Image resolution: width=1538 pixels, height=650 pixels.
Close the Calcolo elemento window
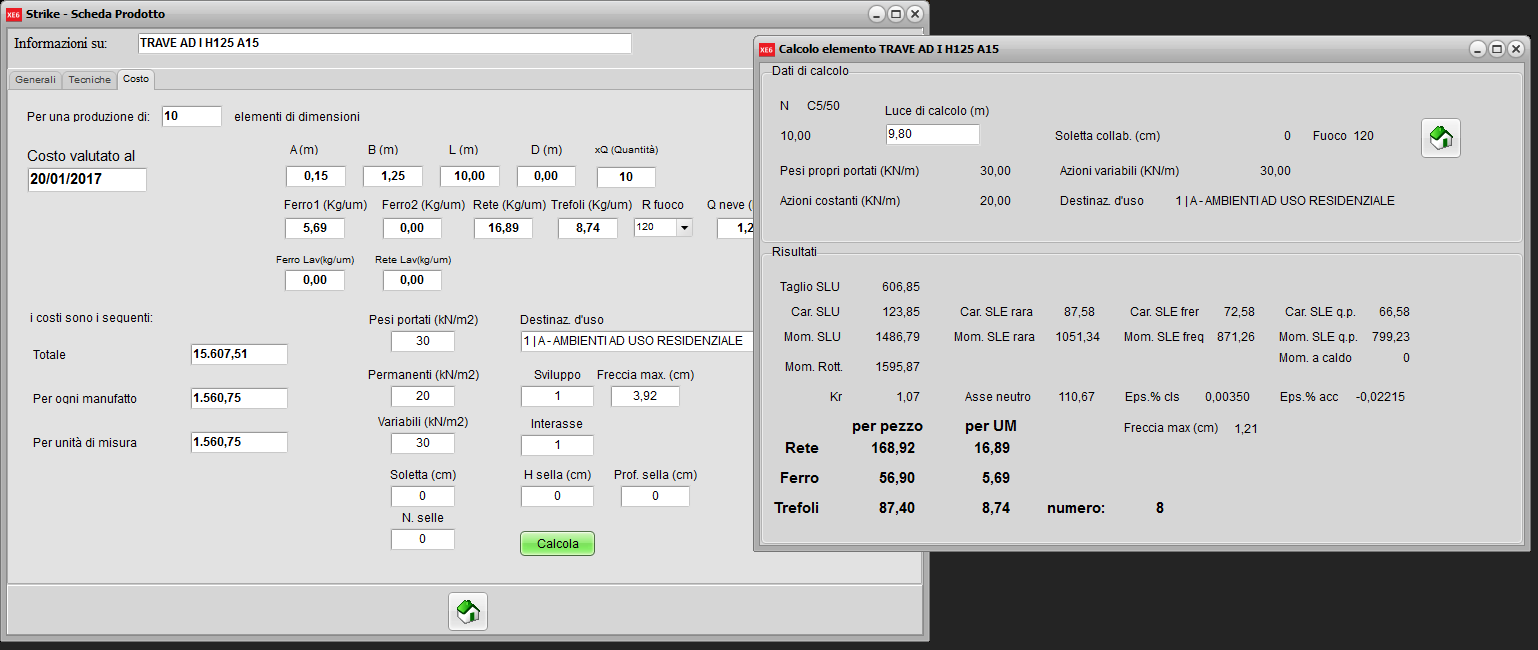click(1516, 49)
